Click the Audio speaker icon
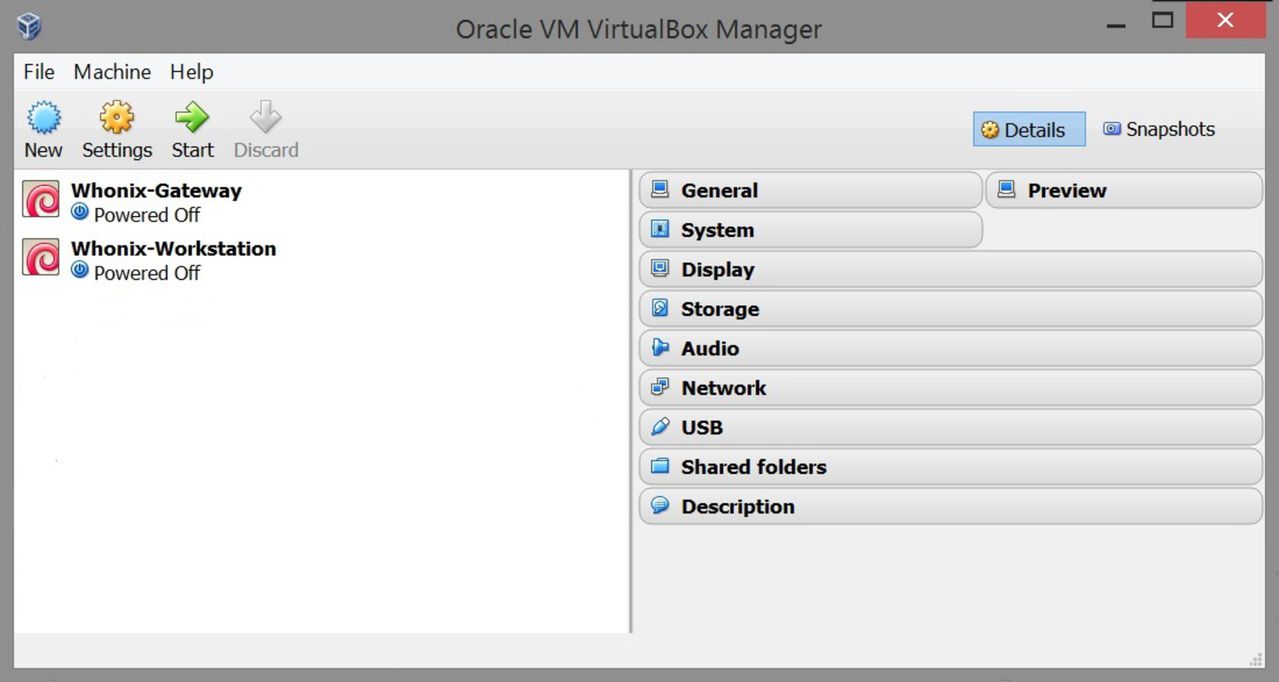1279x682 pixels. [x=660, y=348]
